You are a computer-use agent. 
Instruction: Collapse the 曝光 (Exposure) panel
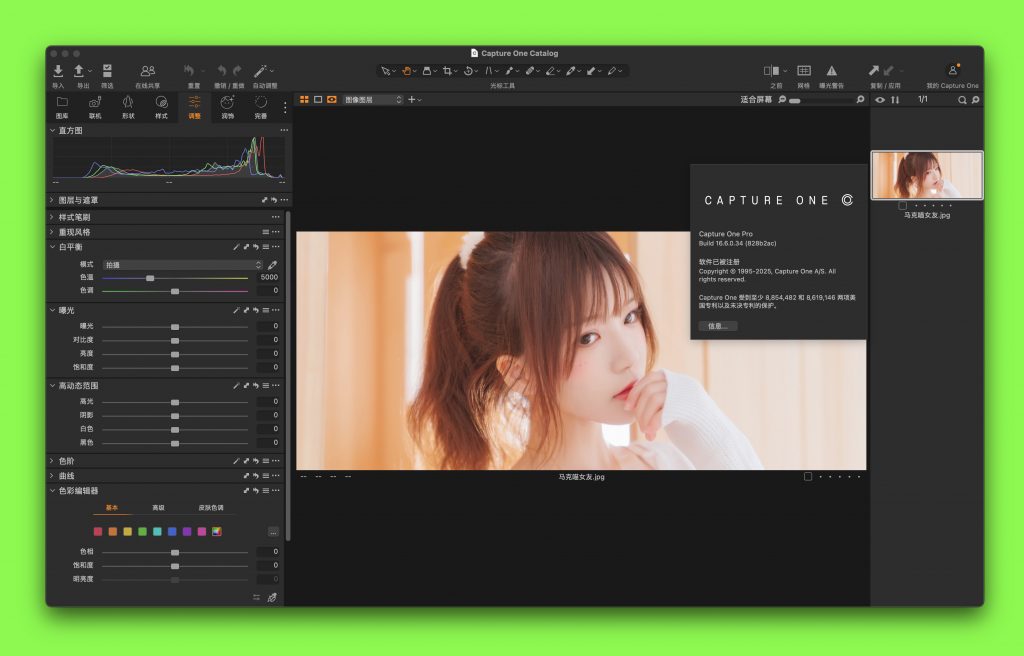click(x=55, y=310)
